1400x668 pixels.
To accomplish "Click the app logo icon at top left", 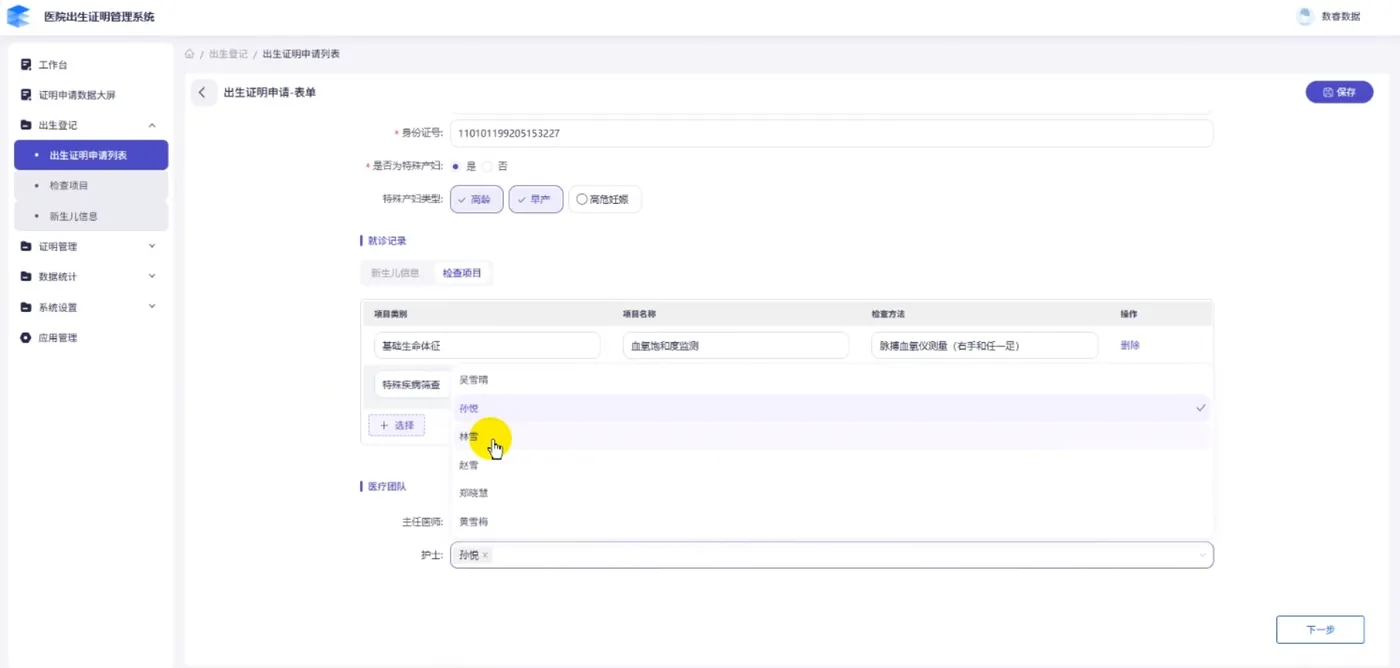I will pyautogui.click(x=19, y=16).
